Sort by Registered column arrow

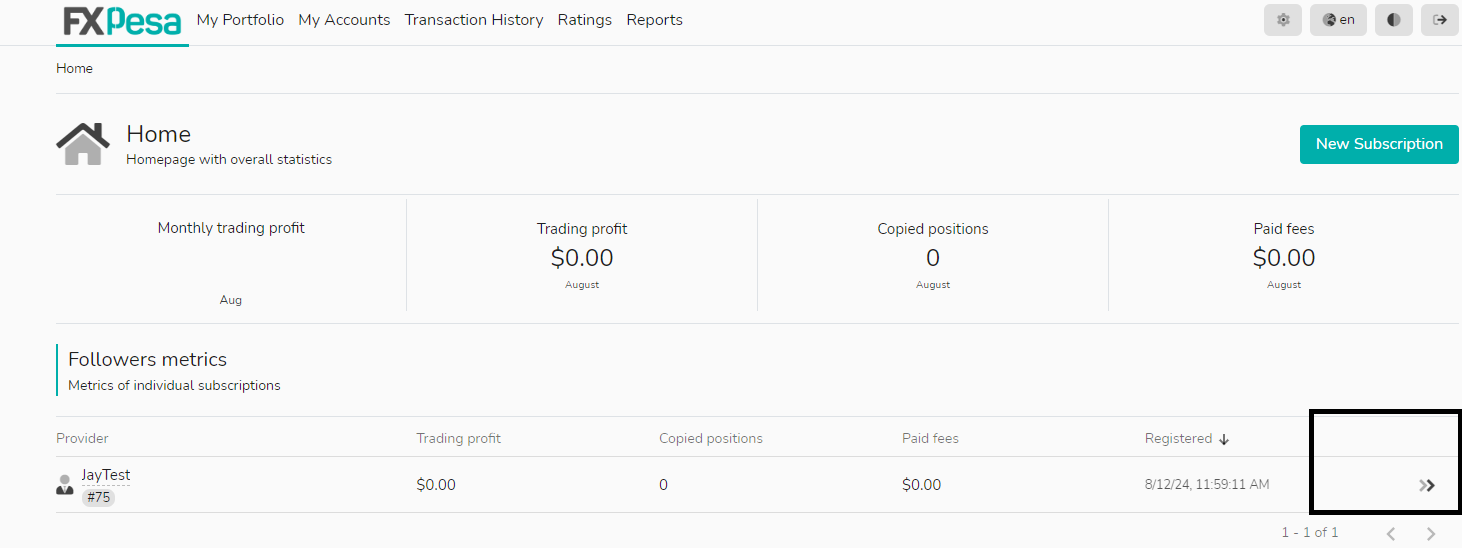pyautogui.click(x=1224, y=439)
